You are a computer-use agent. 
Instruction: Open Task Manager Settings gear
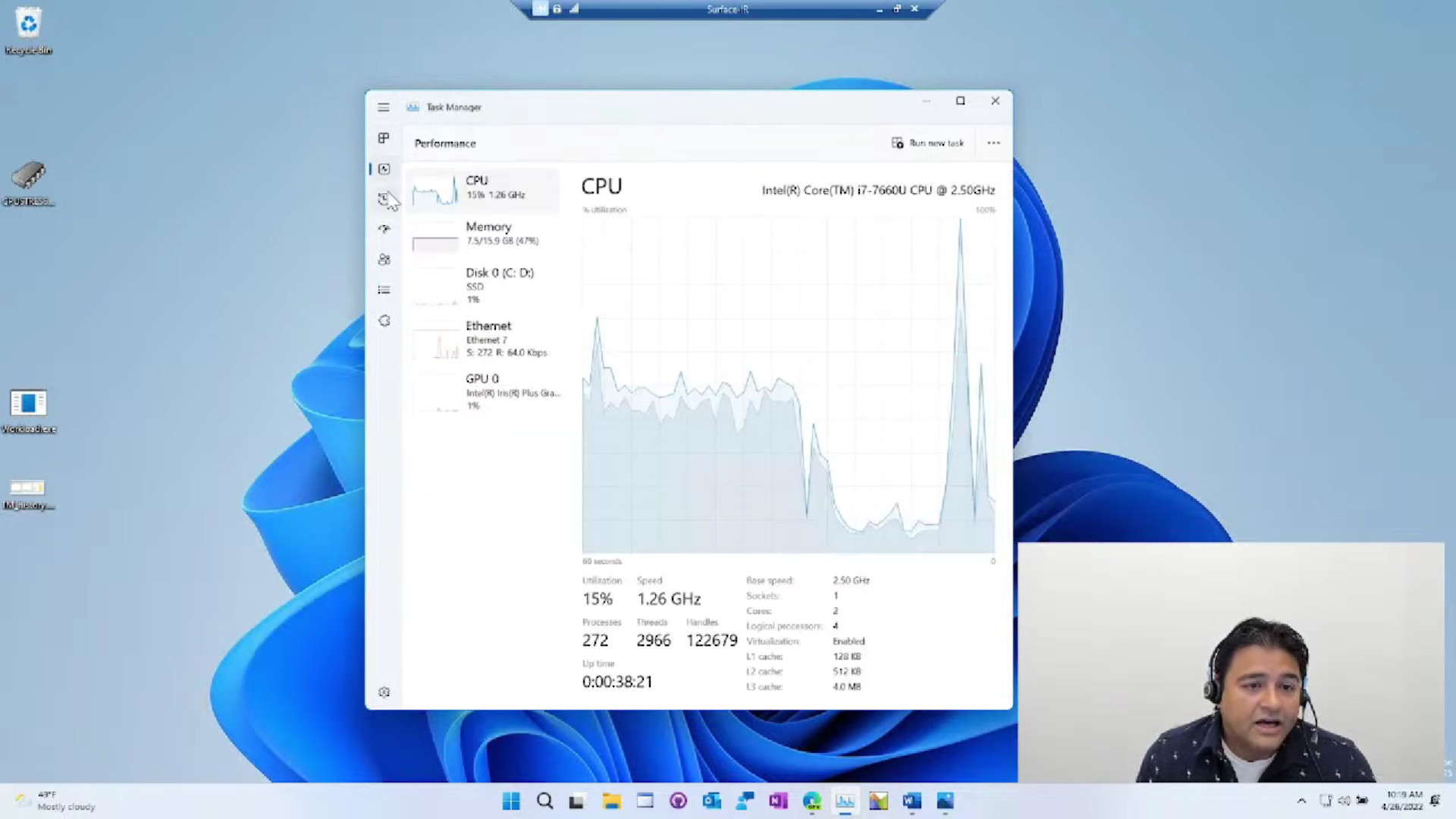(384, 692)
